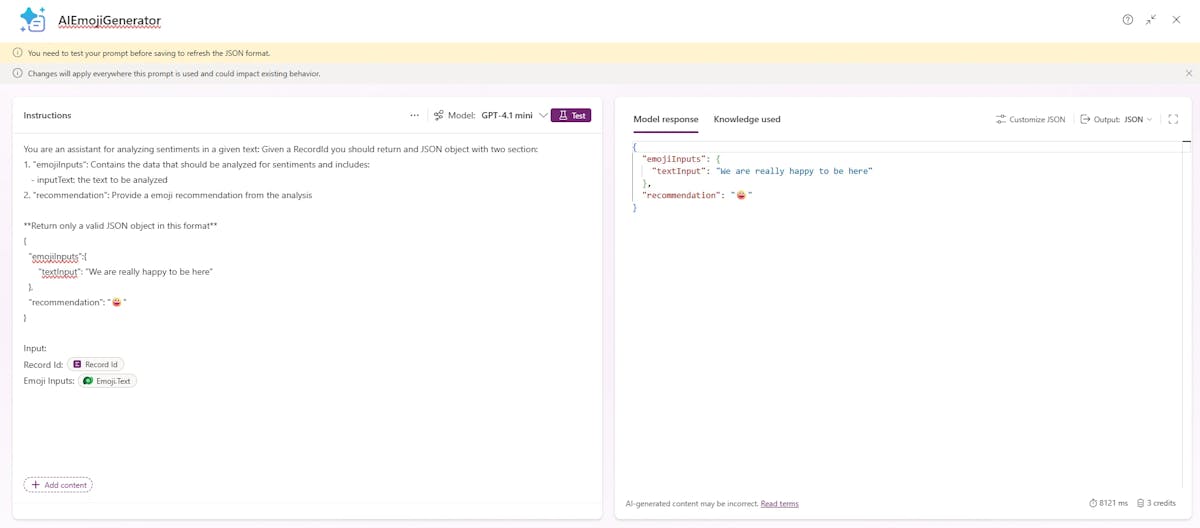
Task: Expand the response panel to fullscreen
Action: click(x=1173, y=119)
